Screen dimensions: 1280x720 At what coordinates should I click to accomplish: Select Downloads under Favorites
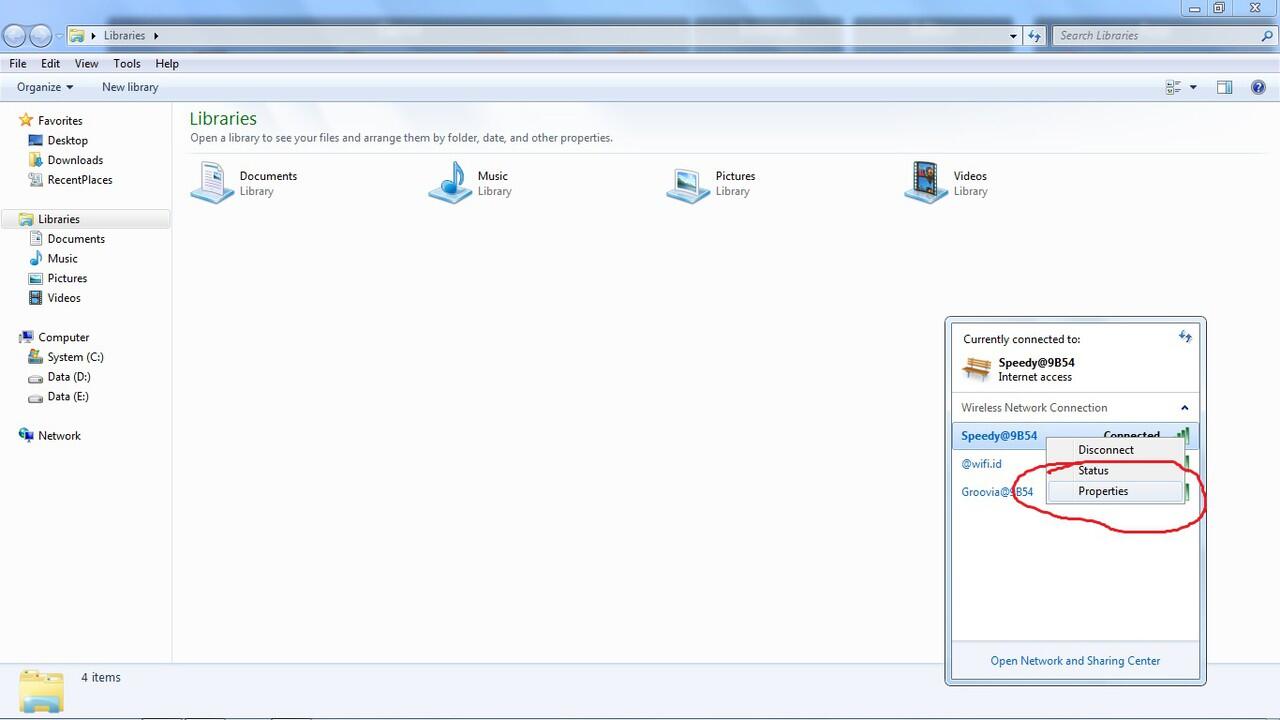75,160
